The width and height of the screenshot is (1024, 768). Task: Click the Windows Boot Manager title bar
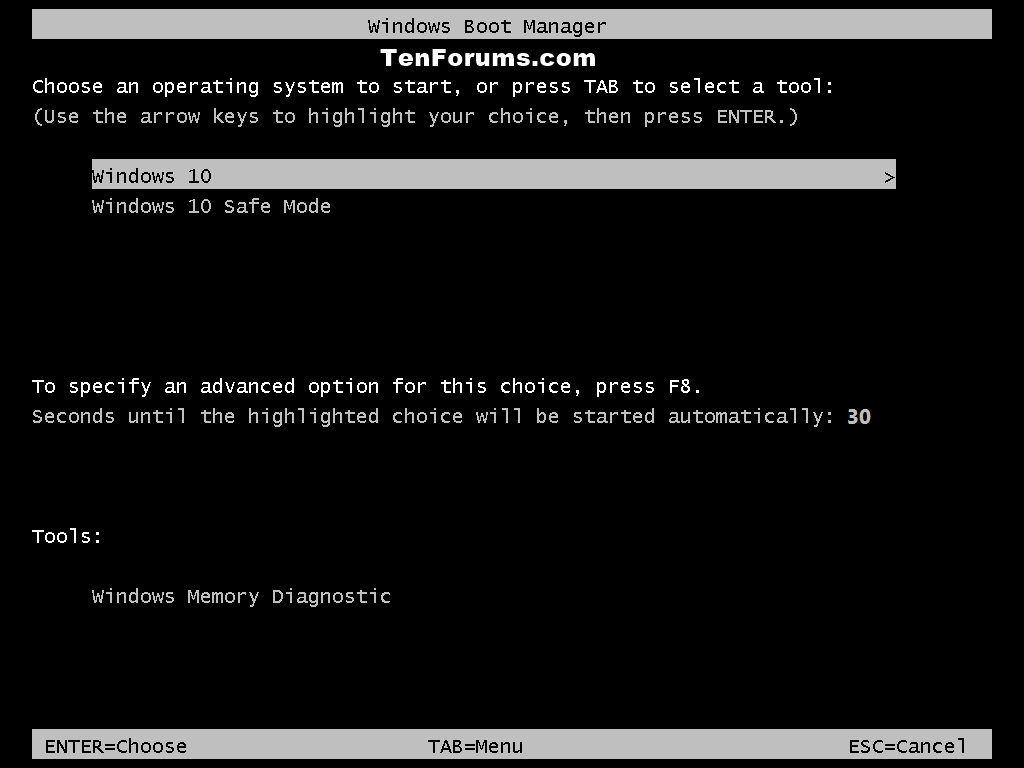coord(511,25)
